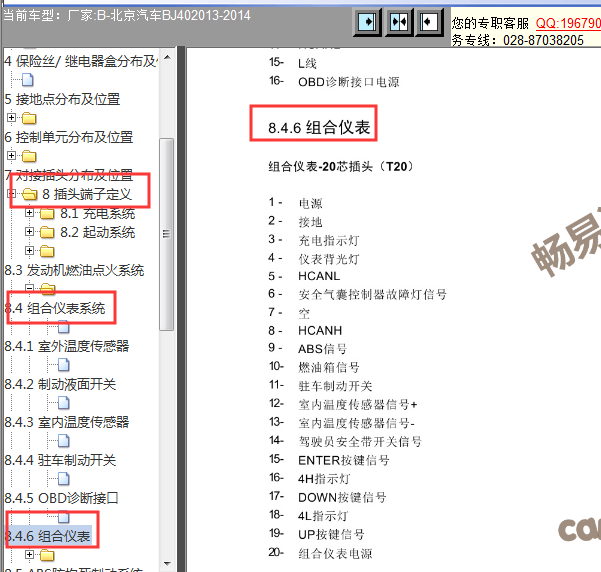Image resolution: width=601 pixels, height=572 pixels.
Task: Click the document icon above 8.4.6 组合仪表
Action: (x=64, y=517)
